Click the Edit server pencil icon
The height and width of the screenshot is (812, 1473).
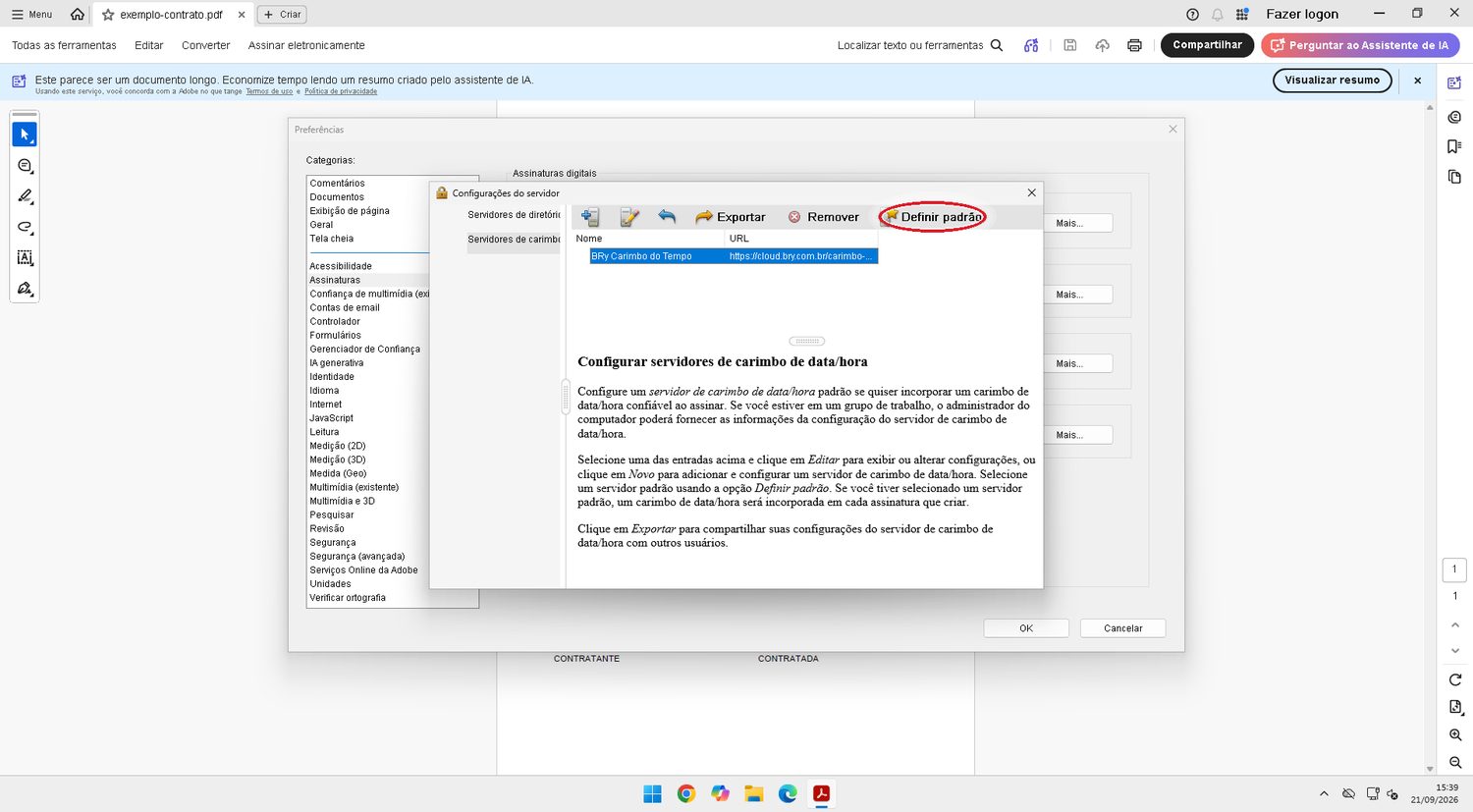pos(629,217)
